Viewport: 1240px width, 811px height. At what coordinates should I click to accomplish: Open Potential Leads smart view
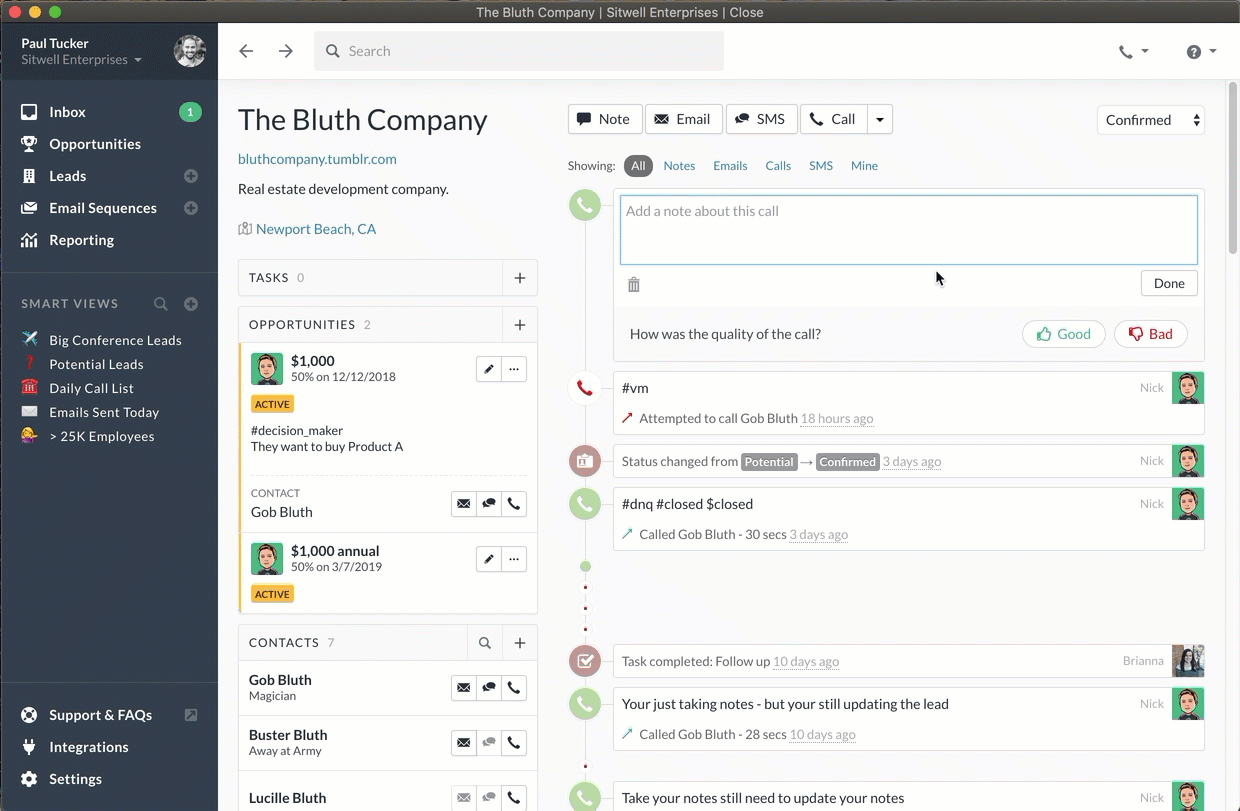pyautogui.click(x=96, y=364)
